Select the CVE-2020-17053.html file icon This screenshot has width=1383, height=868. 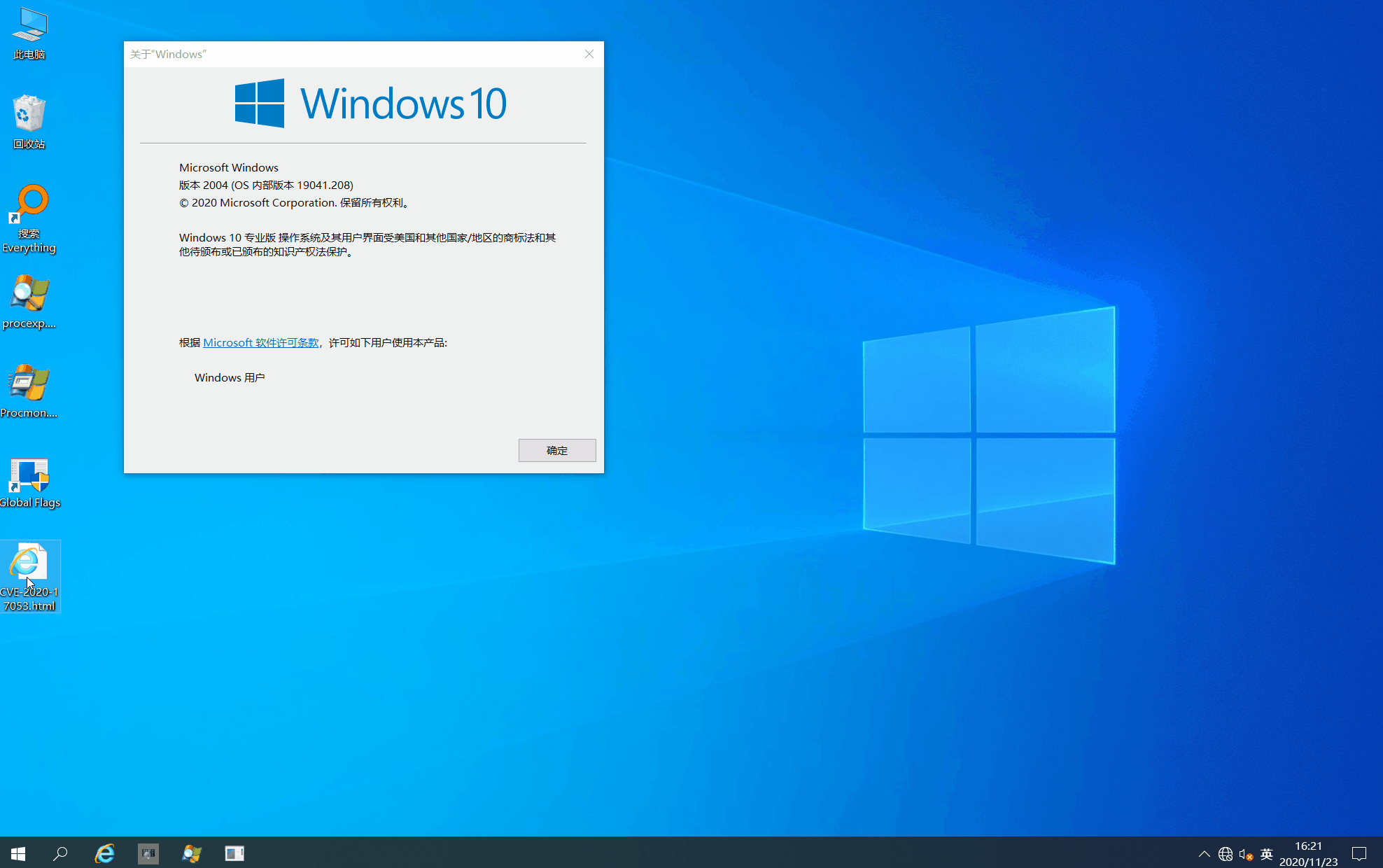click(x=29, y=577)
